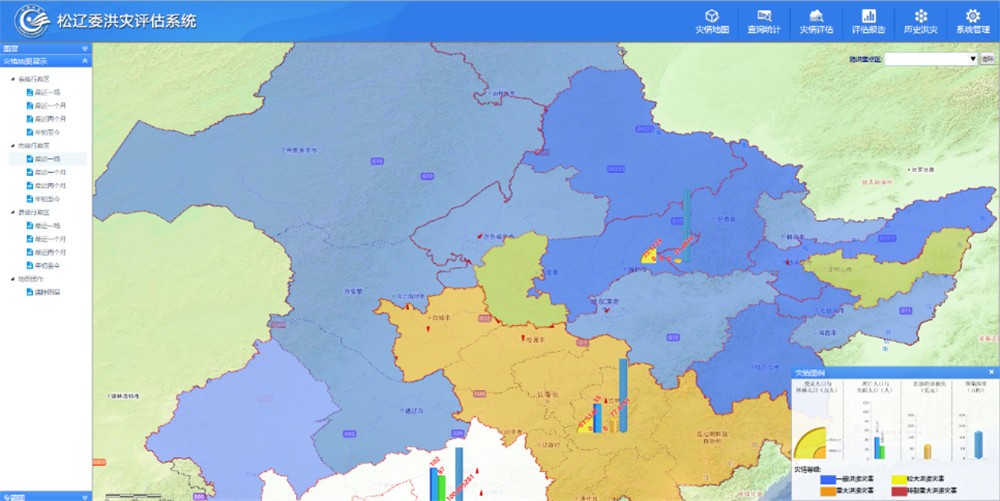Select 最近一个月 under 省级行政区
The height and width of the screenshot is (501, 1000).
50,105
